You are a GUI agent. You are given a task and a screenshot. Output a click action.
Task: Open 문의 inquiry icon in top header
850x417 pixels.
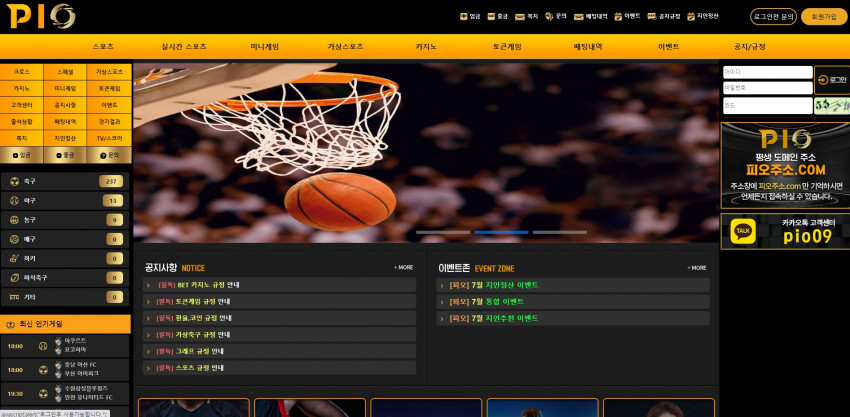556,16
